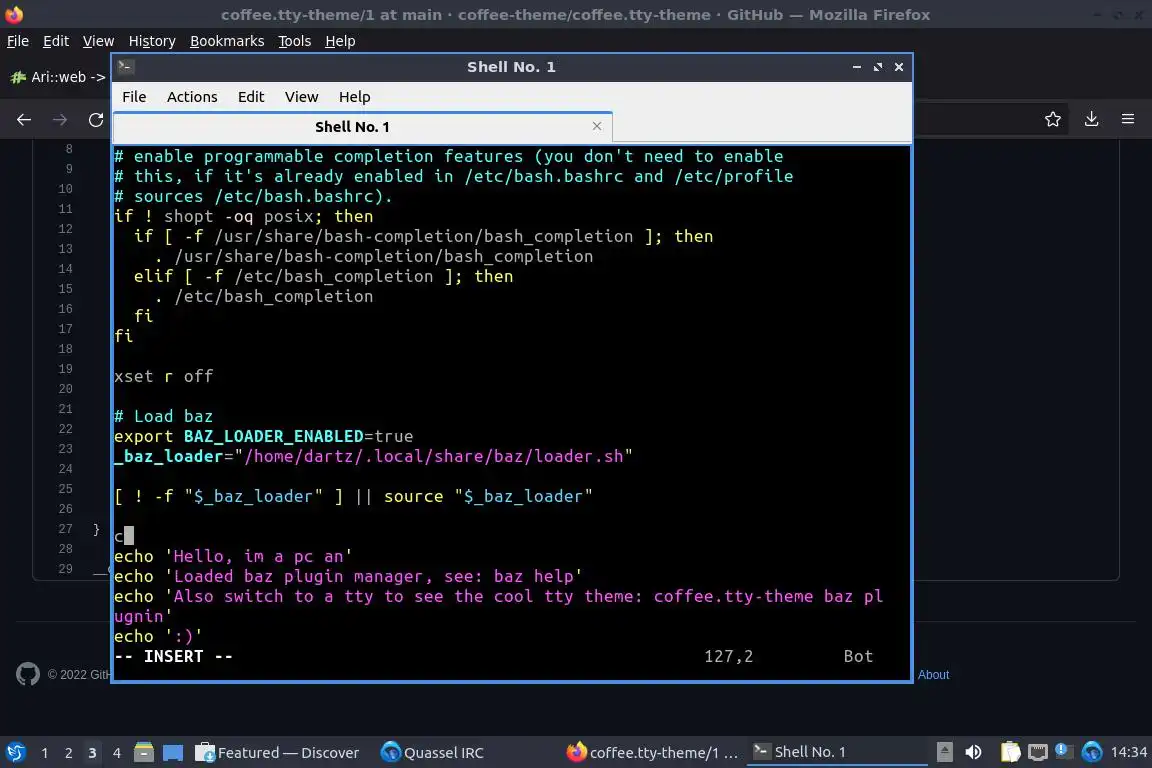
Task: Open the Quassel tray icon near the clock
Action: click(1092, 752)
